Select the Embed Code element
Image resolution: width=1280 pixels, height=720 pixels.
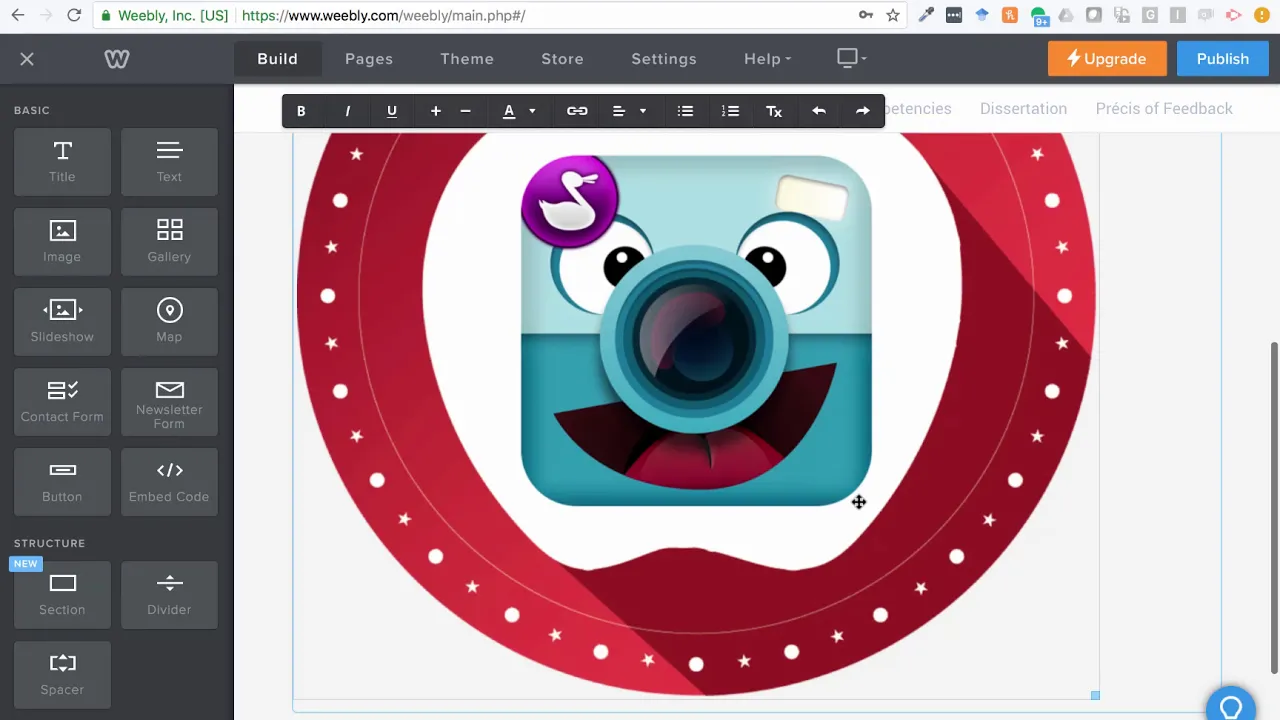[169, 482]
